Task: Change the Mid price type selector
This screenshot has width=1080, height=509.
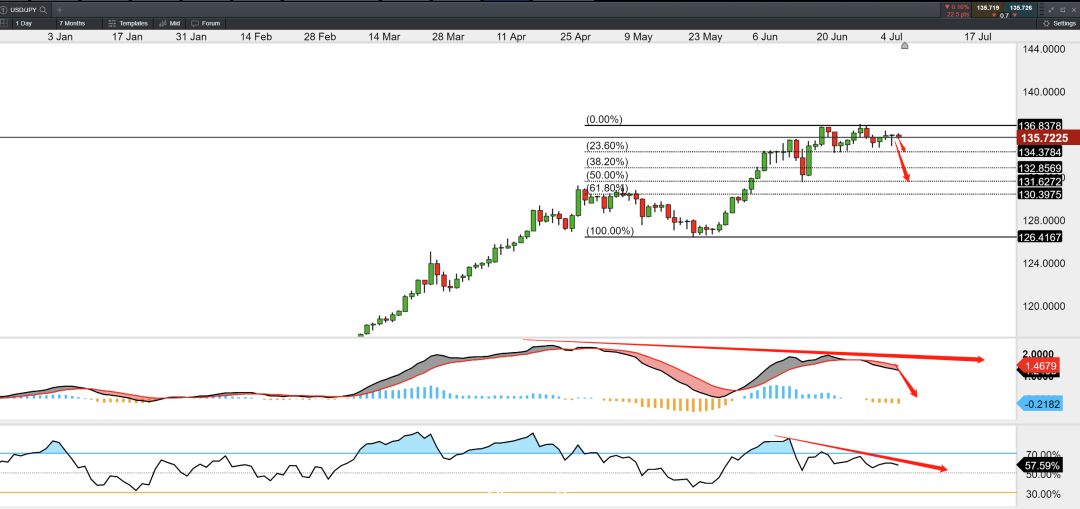Action: click(169, 23)
